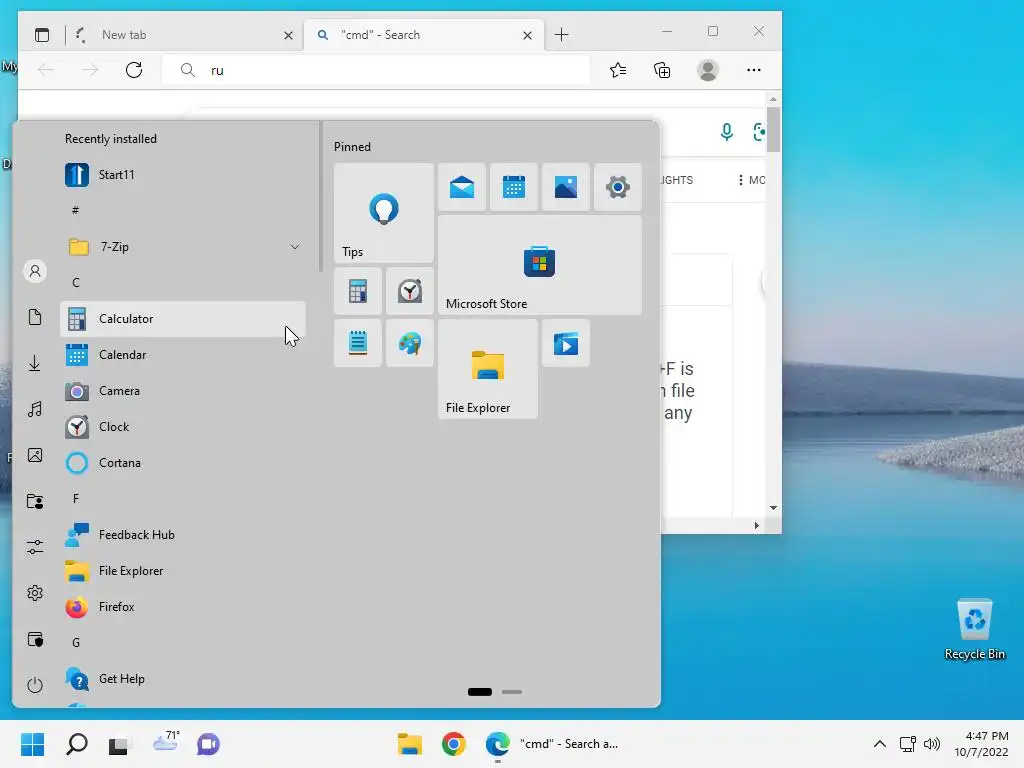The image size is (1024, 768).
Task: Click the Power button in Start menu
Action: (35, 685)
